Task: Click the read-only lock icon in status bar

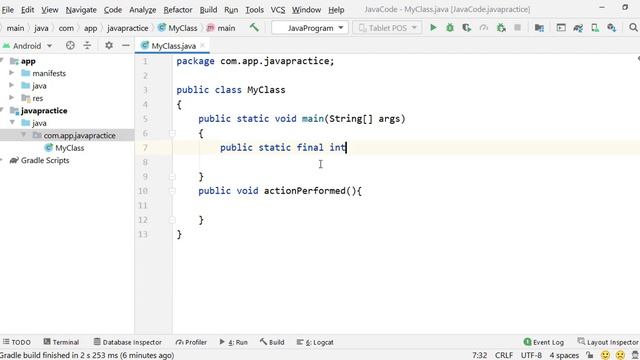Action: coord(589,355)
